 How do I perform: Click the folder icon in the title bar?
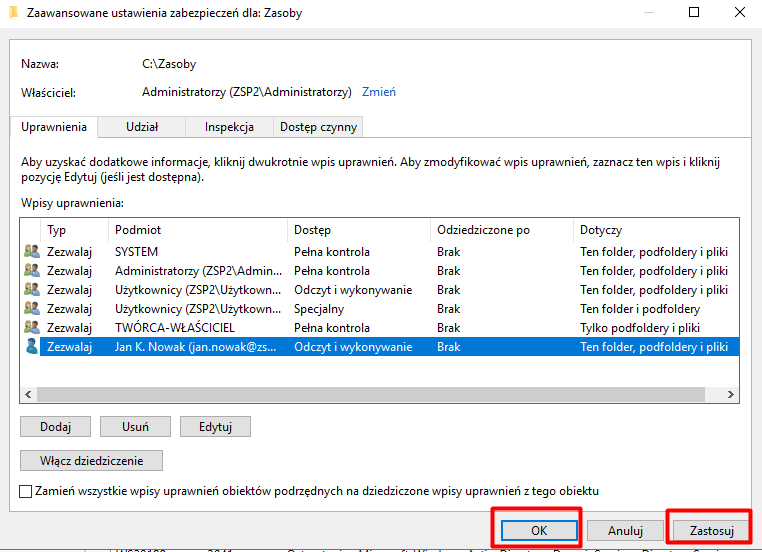click(x=12, y=13)
